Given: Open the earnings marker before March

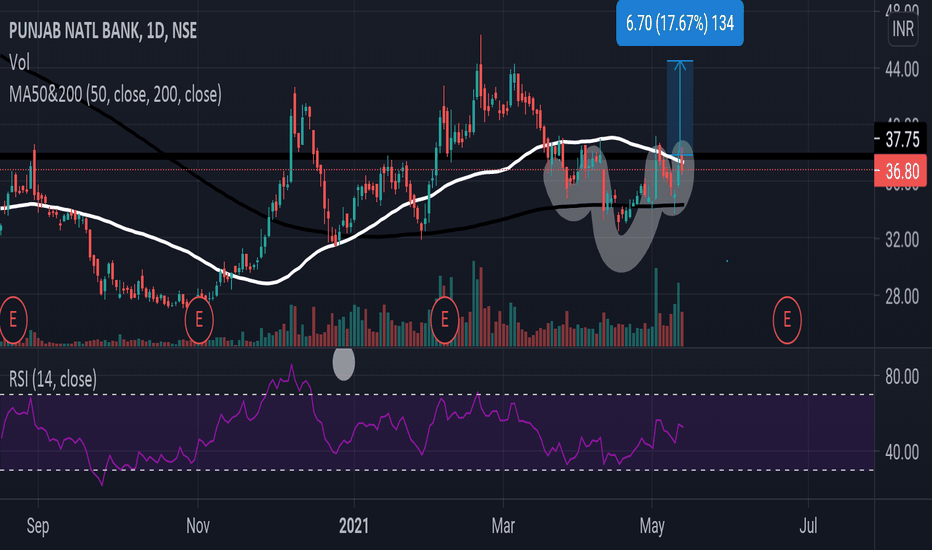Looking at the screenshot, I should point(444,319).
